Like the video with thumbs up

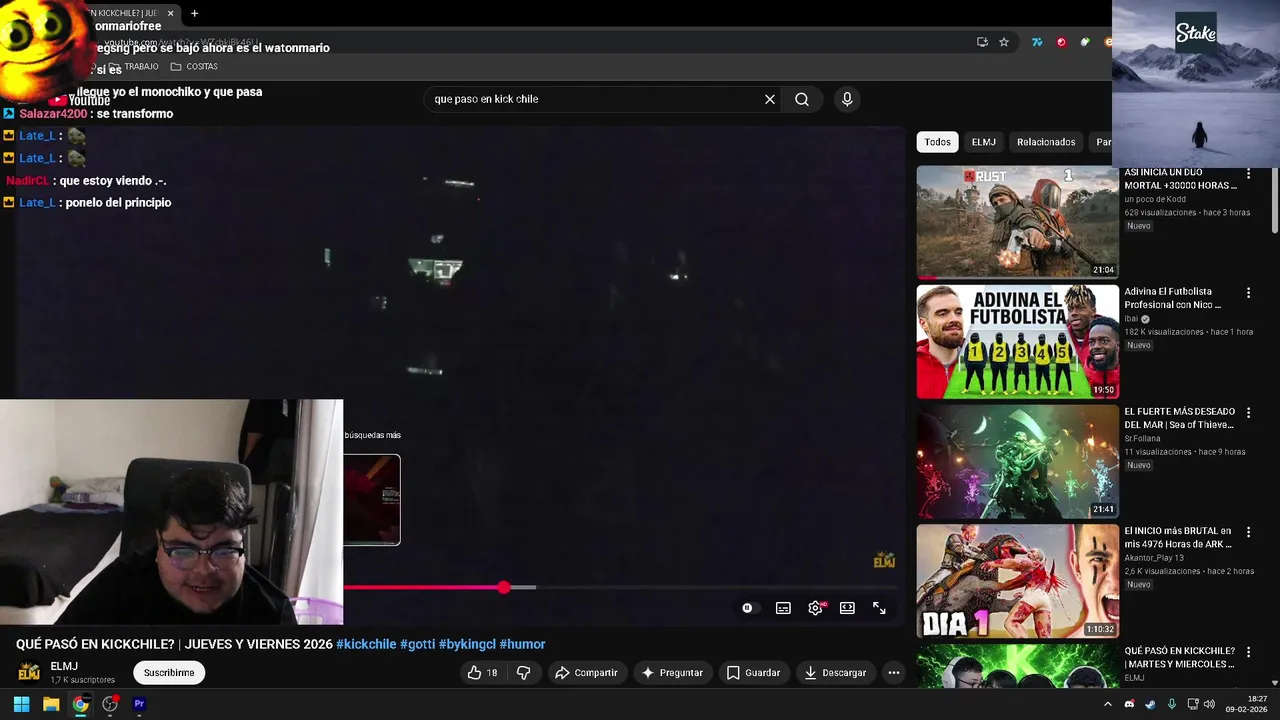point(482,673)
